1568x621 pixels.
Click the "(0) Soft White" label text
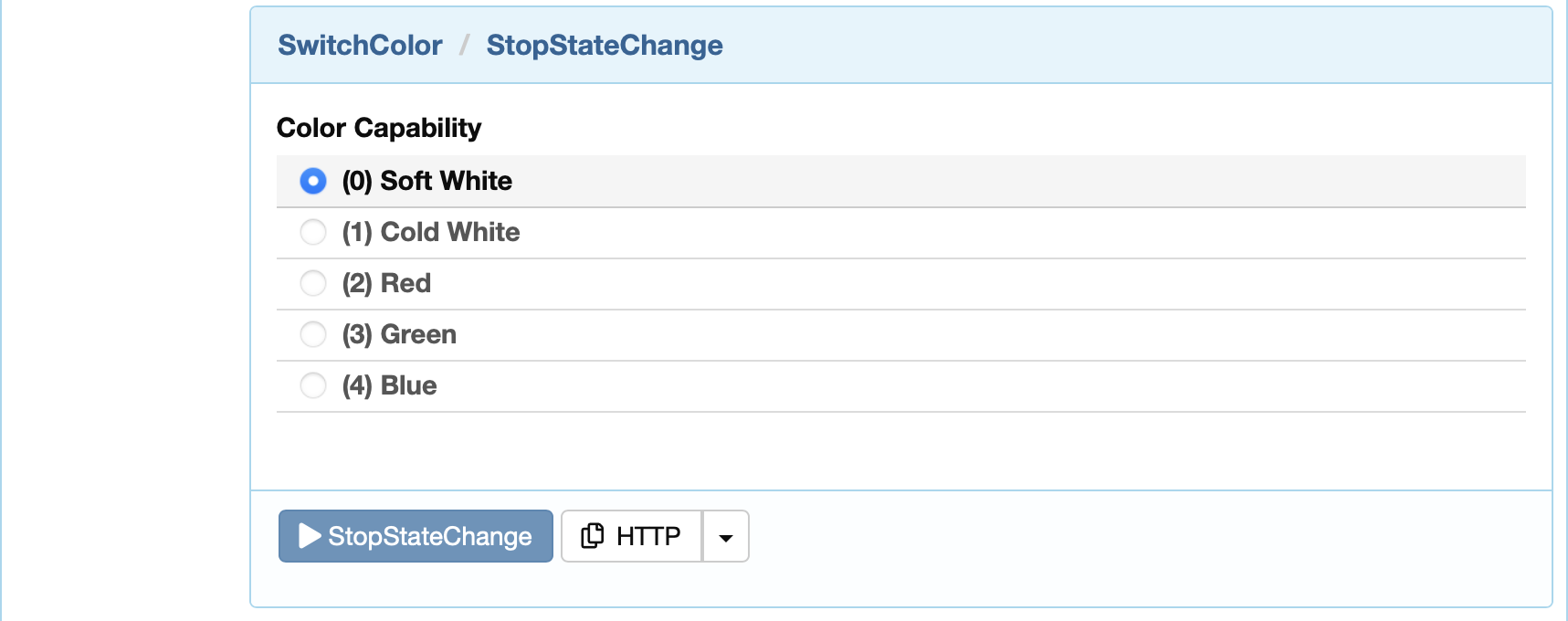tap(426, 181)
